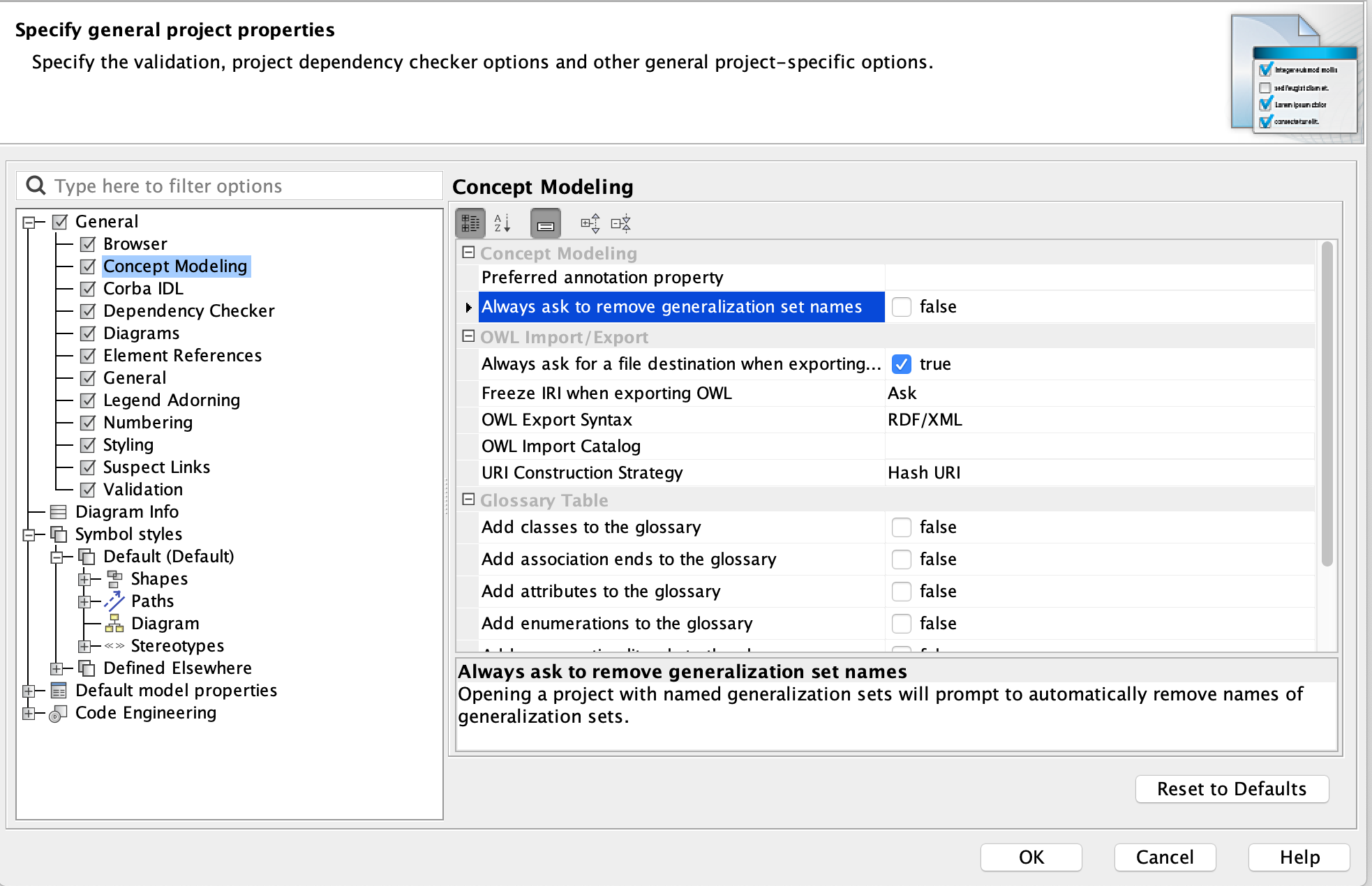The height and width of the screenshot is (886, 1372).
Task: Collapse the OWL Import/Export group
Action: point(468,337)
